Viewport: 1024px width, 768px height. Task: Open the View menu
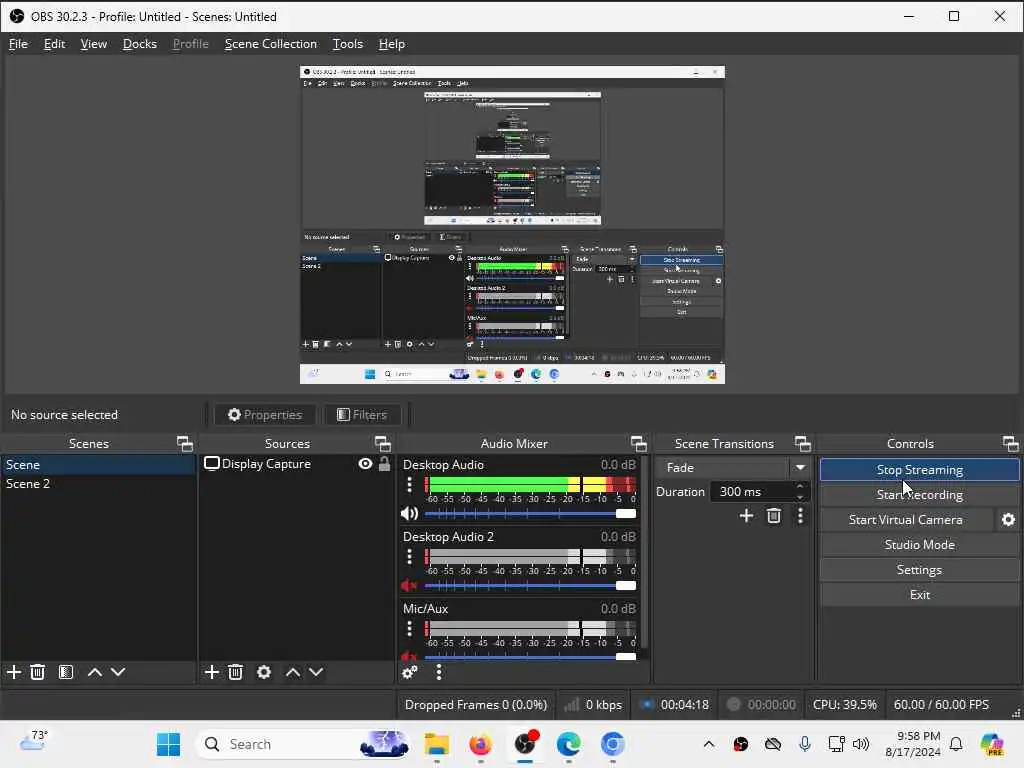pos(93,44)
